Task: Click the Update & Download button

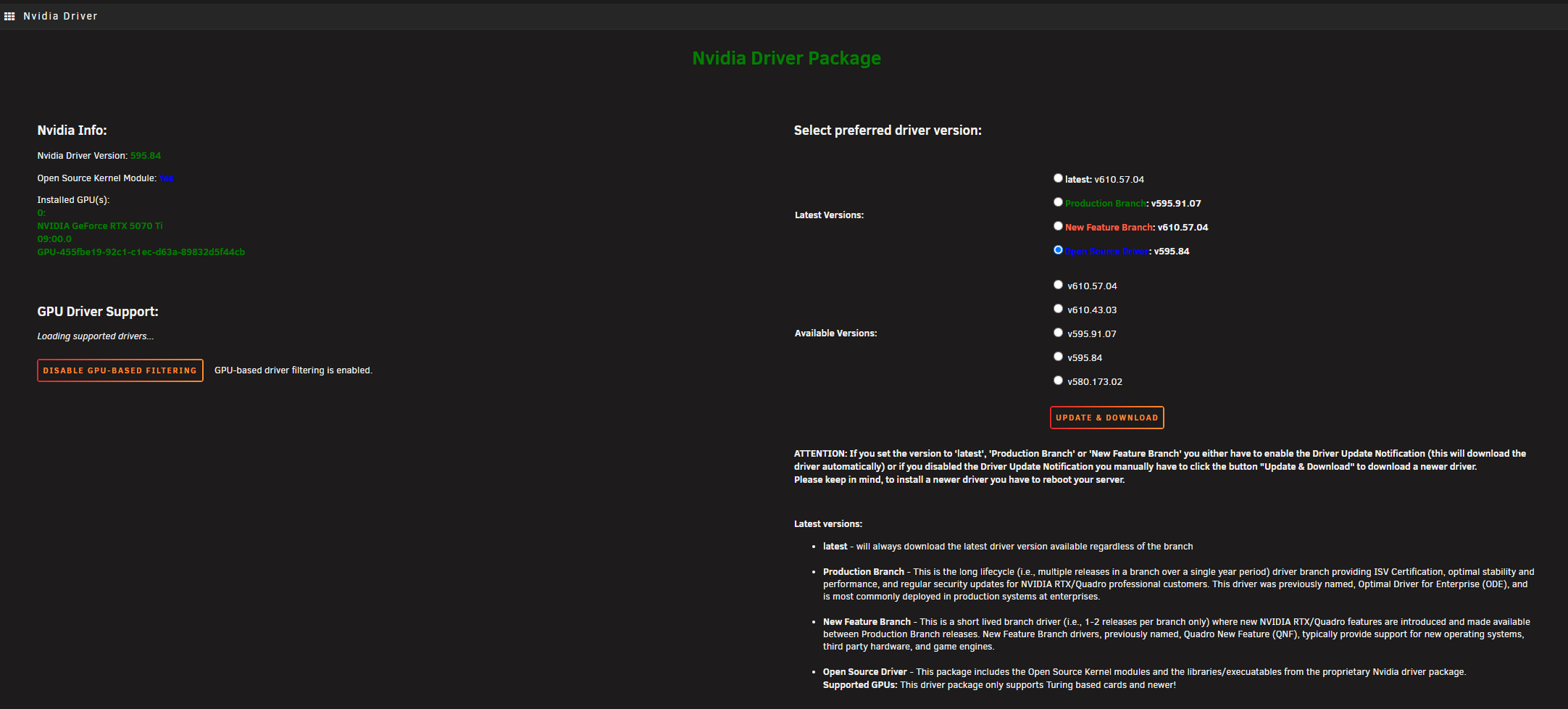Action: click(x=1107, y=418)
